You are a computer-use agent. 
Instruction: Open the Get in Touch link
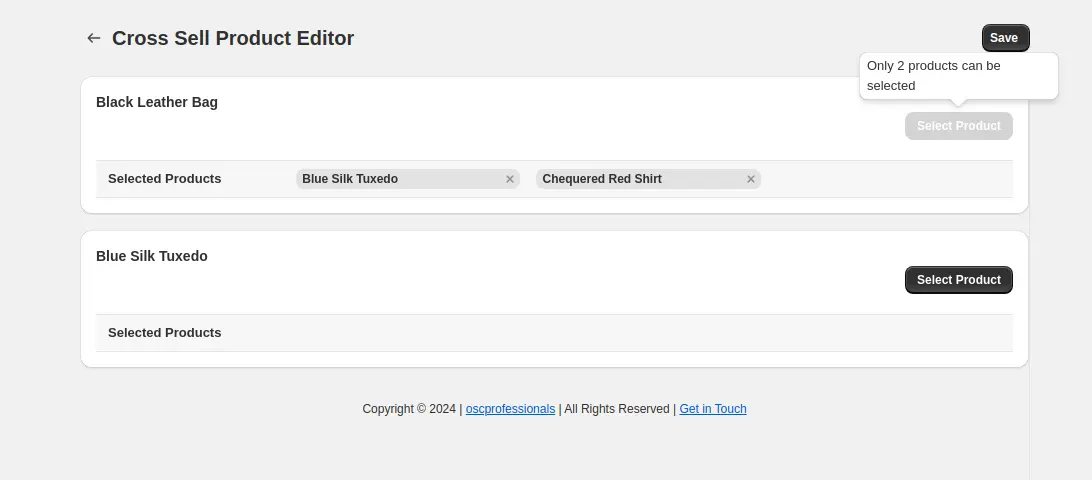click(713, 409)
